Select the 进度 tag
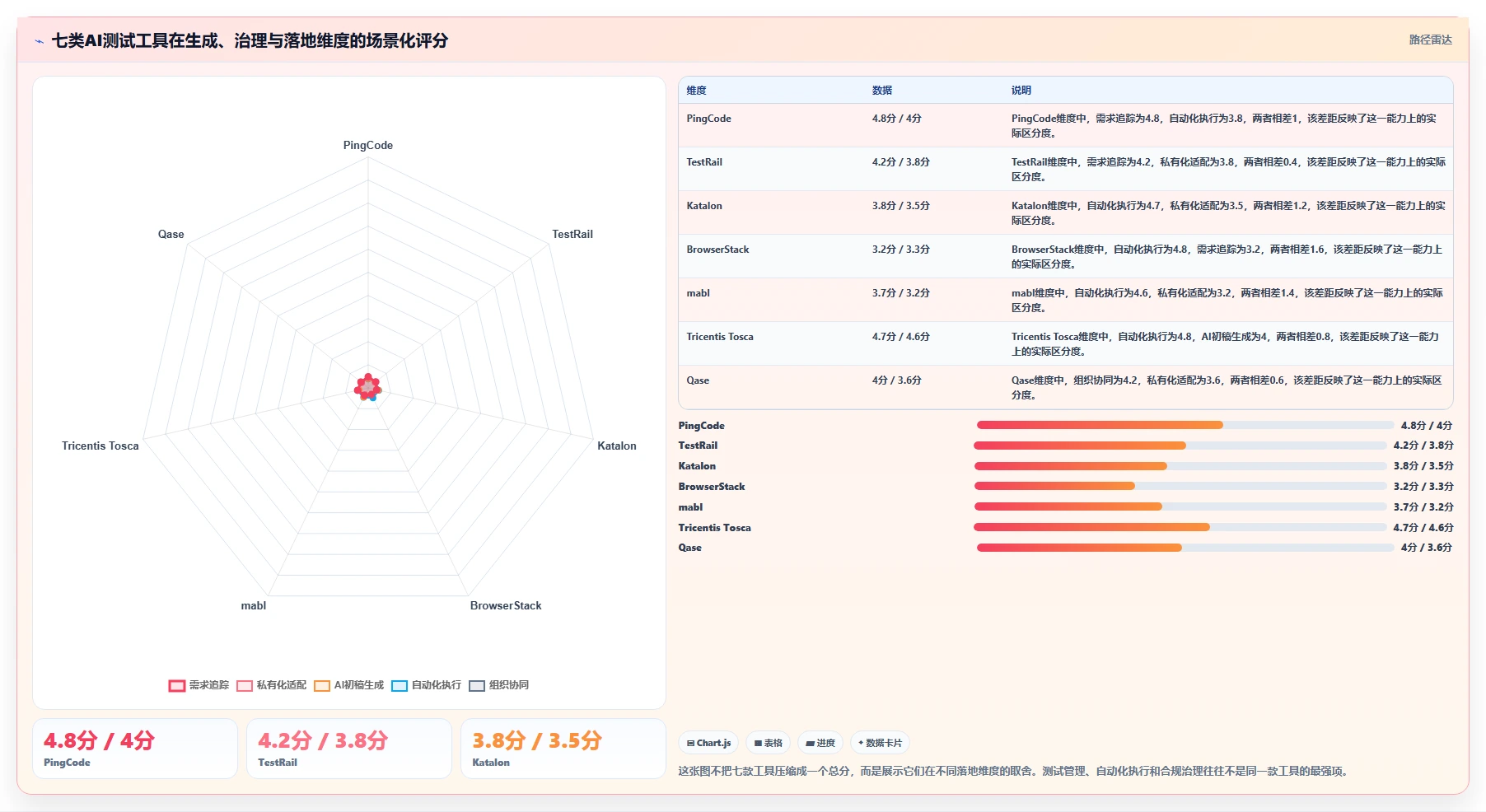Viewport: 1486px width, 812px height. coord(820,743)
